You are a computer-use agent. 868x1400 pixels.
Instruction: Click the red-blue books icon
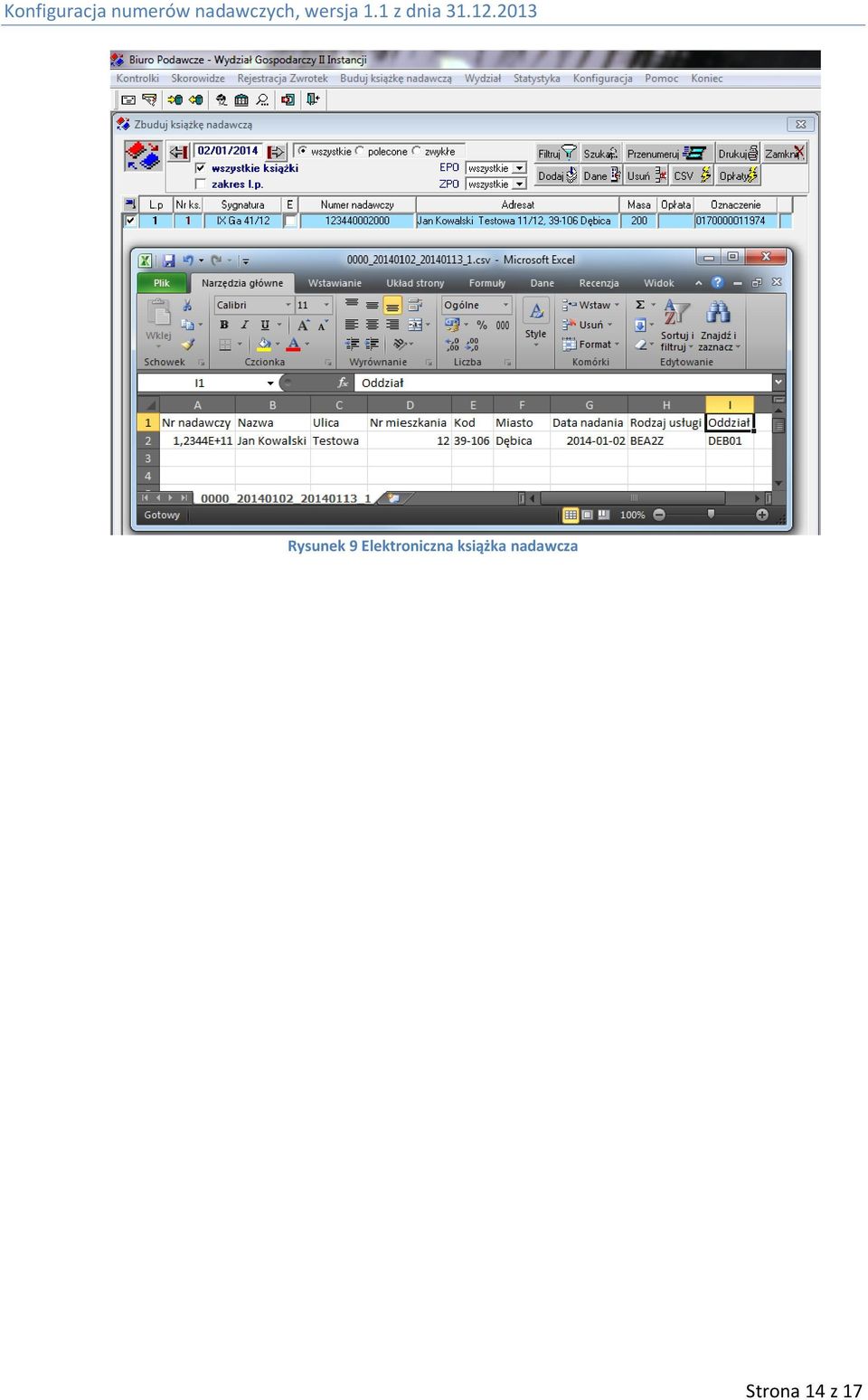(x=144, y=156)
